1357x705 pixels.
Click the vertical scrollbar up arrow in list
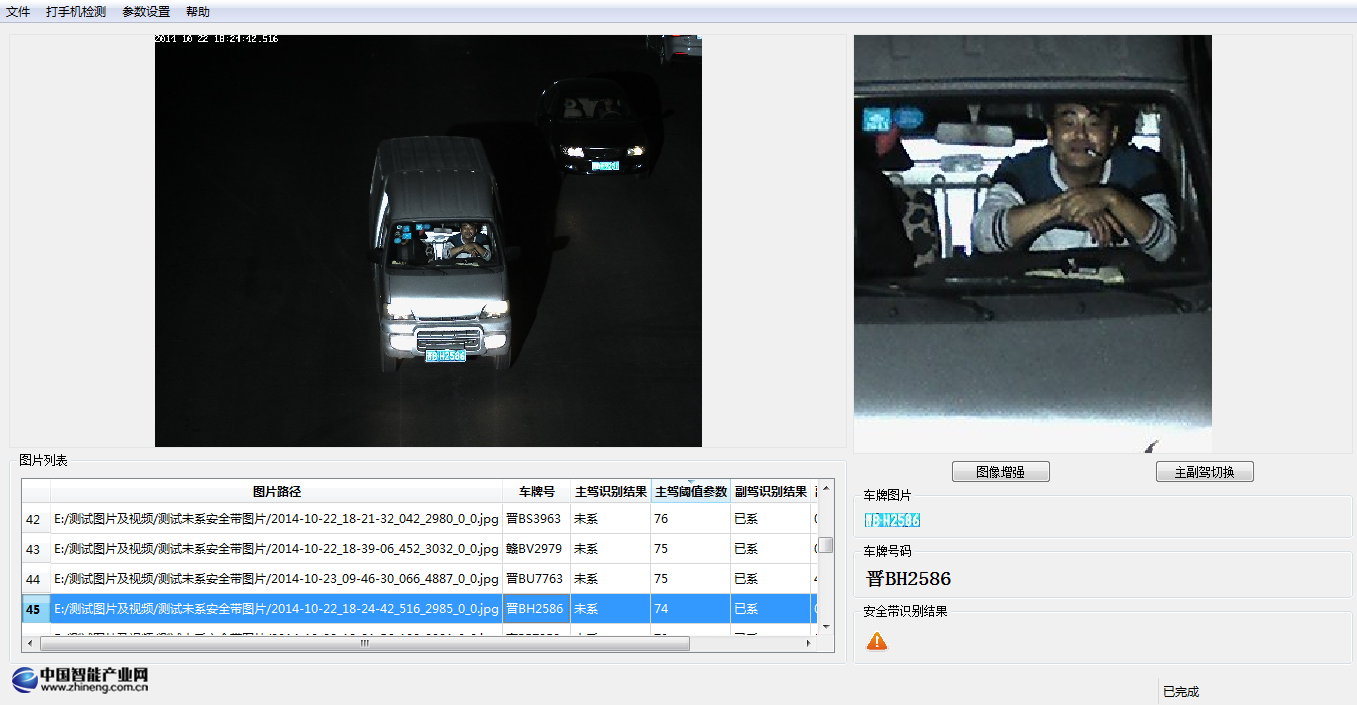coord(826,488)
